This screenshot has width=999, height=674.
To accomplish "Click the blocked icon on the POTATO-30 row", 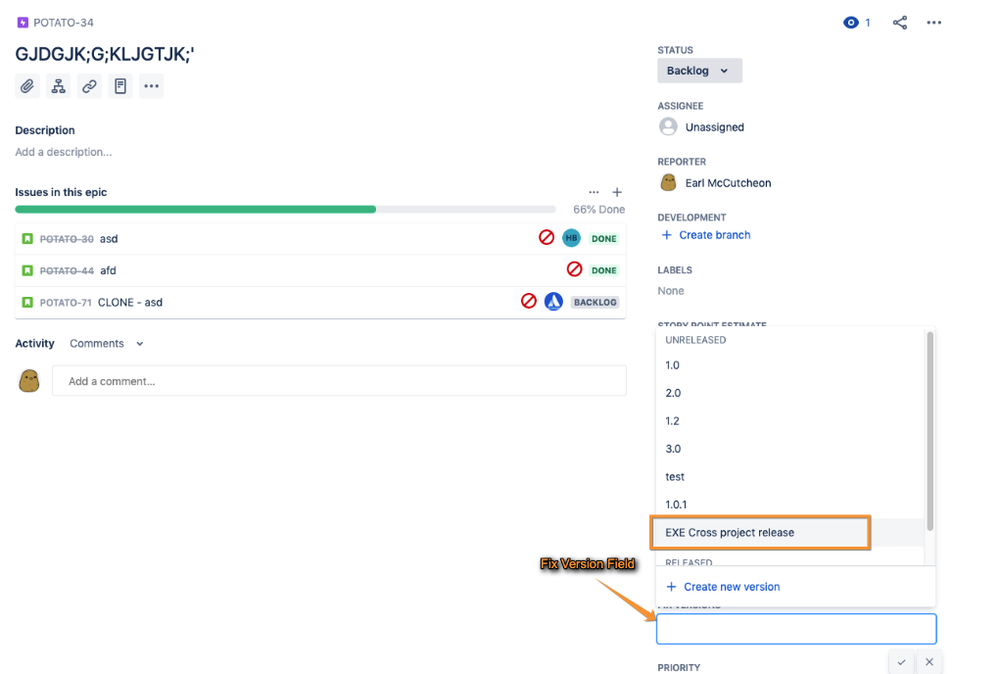I will (546, 238).
